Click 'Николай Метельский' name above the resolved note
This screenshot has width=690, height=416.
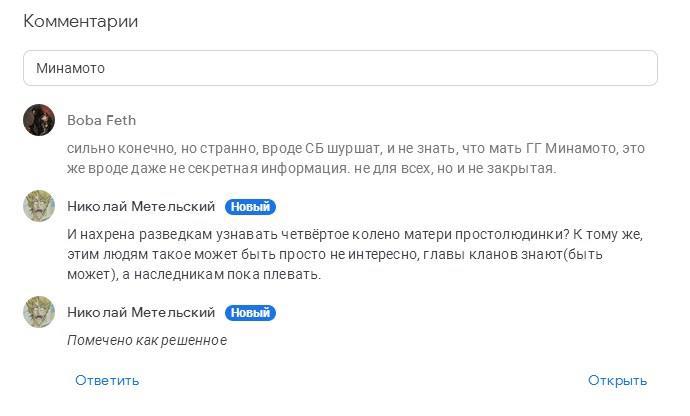pos(141,313)
